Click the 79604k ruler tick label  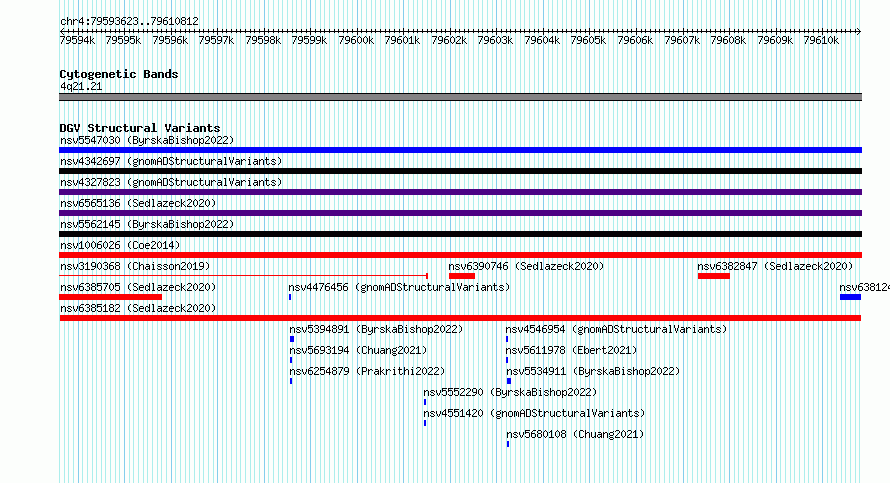point(542,40)
